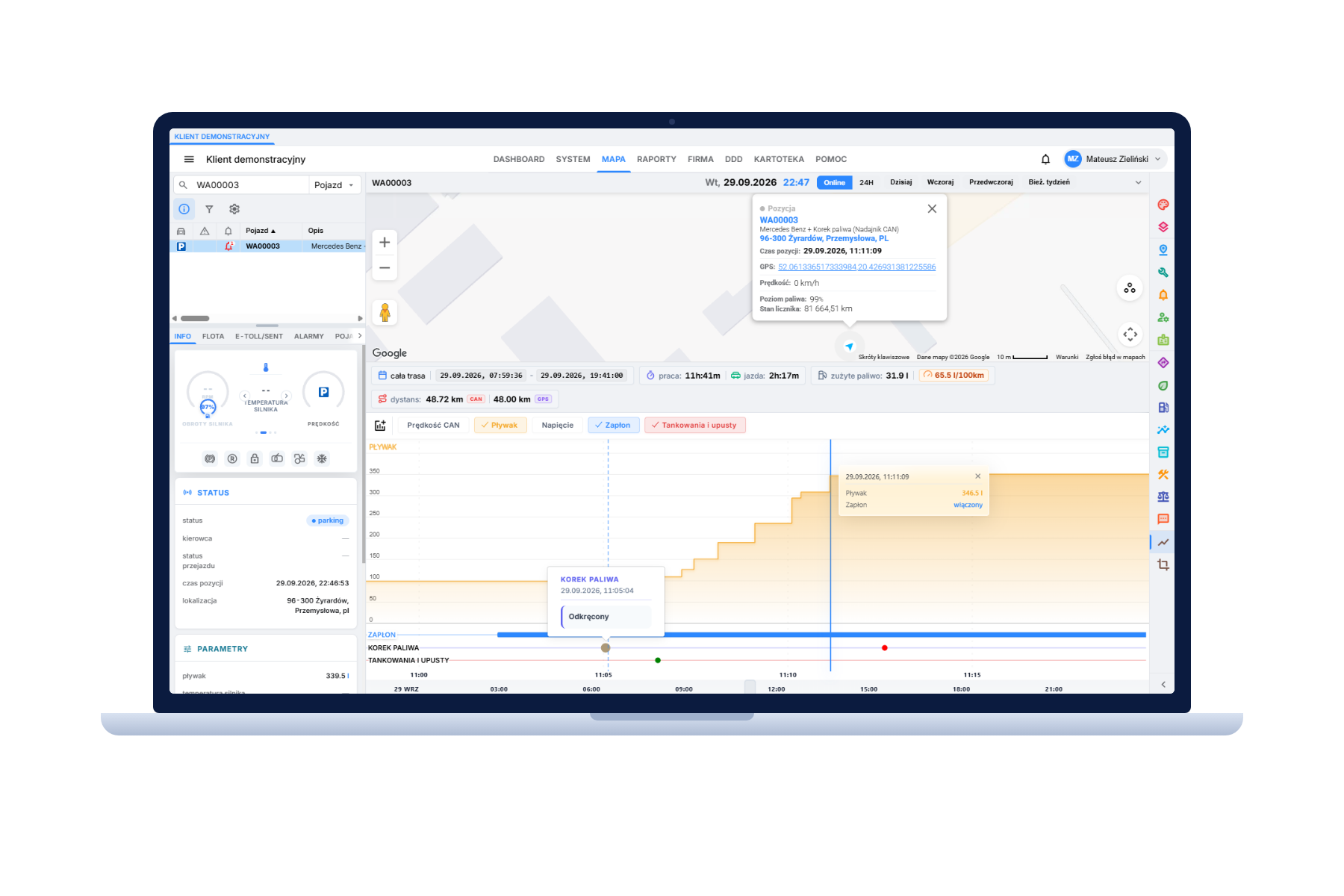
Task: Select the Wczoraj time range
Action: (x=940, y=183)
